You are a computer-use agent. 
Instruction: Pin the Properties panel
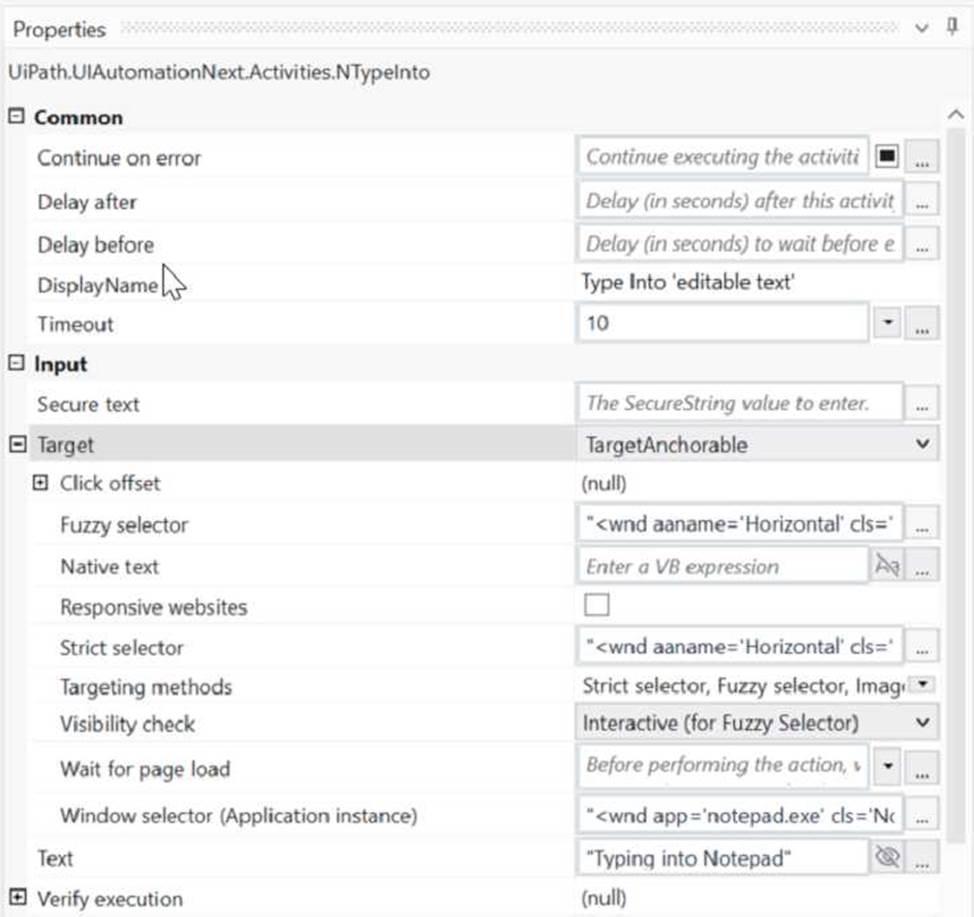[952, 27]
